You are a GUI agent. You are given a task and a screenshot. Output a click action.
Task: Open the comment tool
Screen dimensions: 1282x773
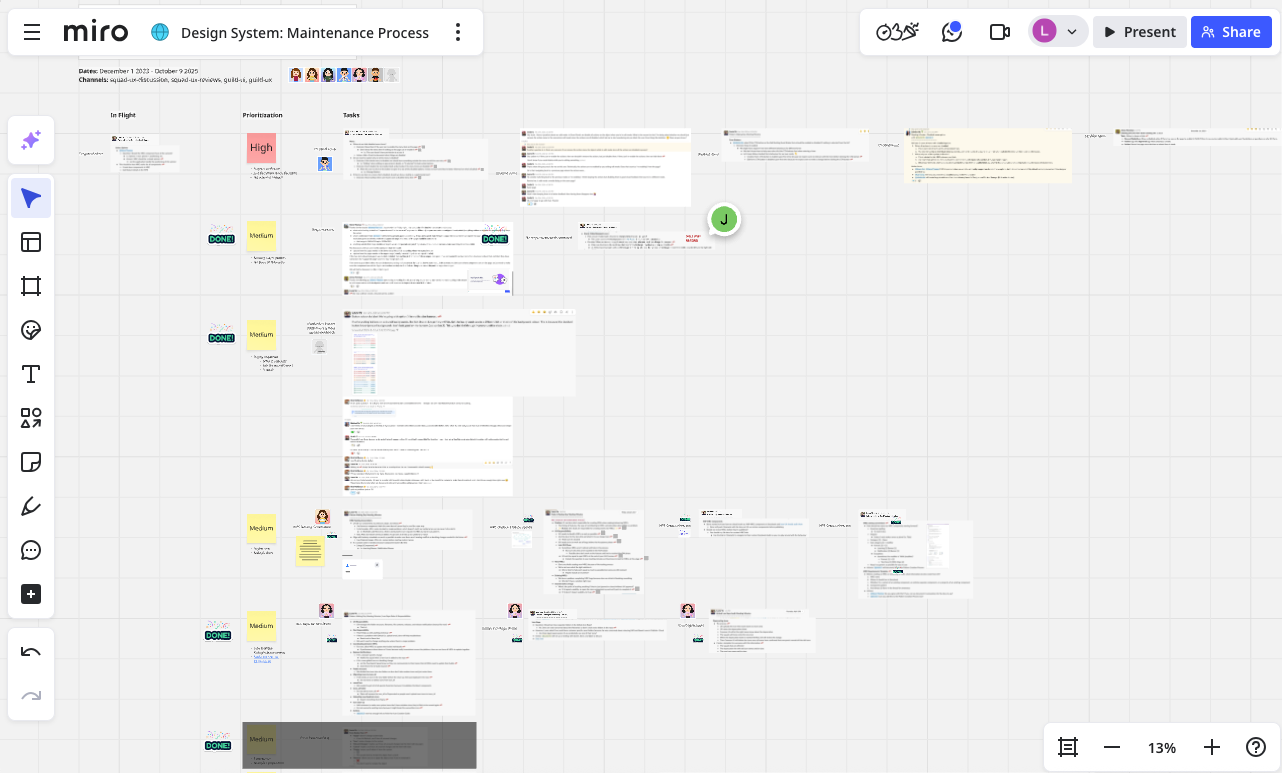(30, 549)
